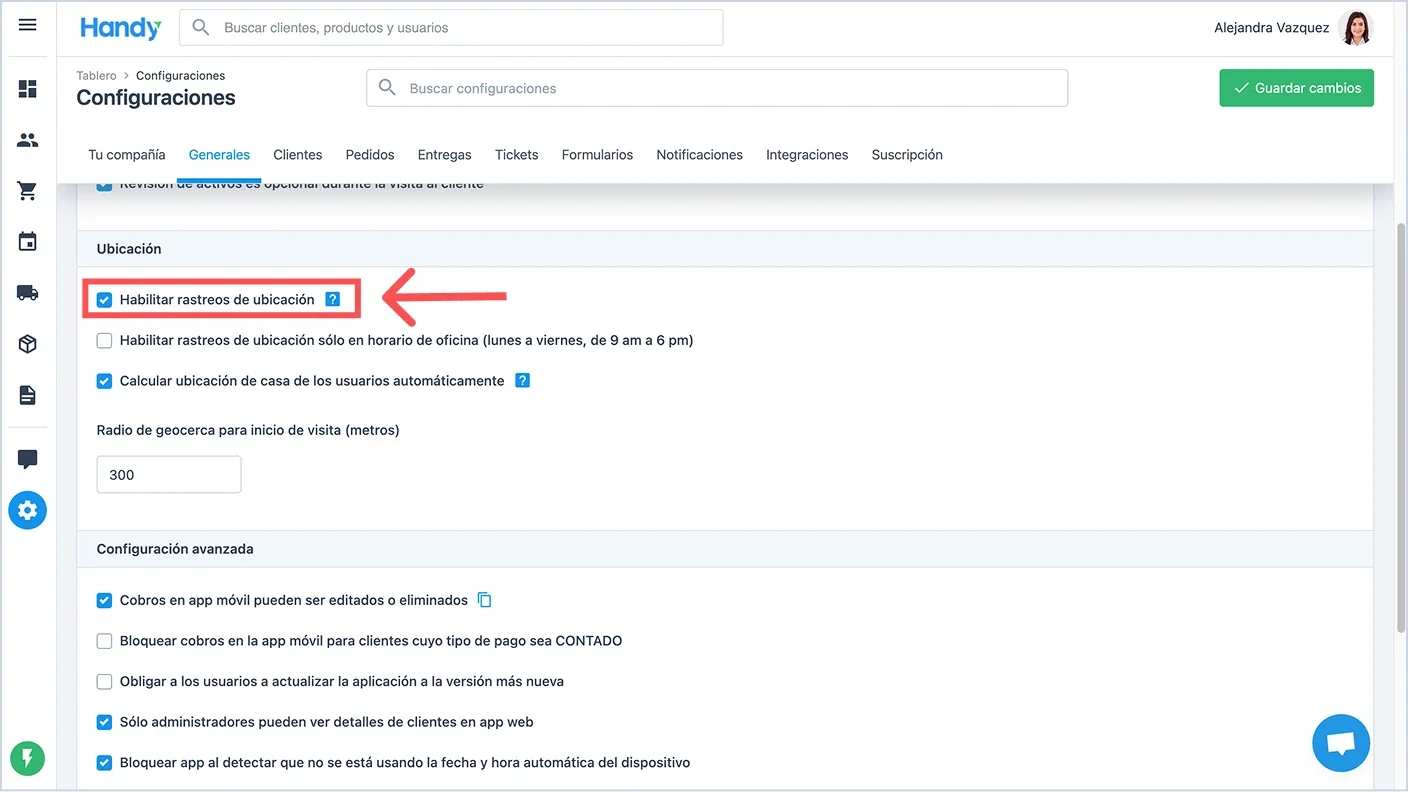
Task: Click the geofence radius input field
Action: coord(168,474)
